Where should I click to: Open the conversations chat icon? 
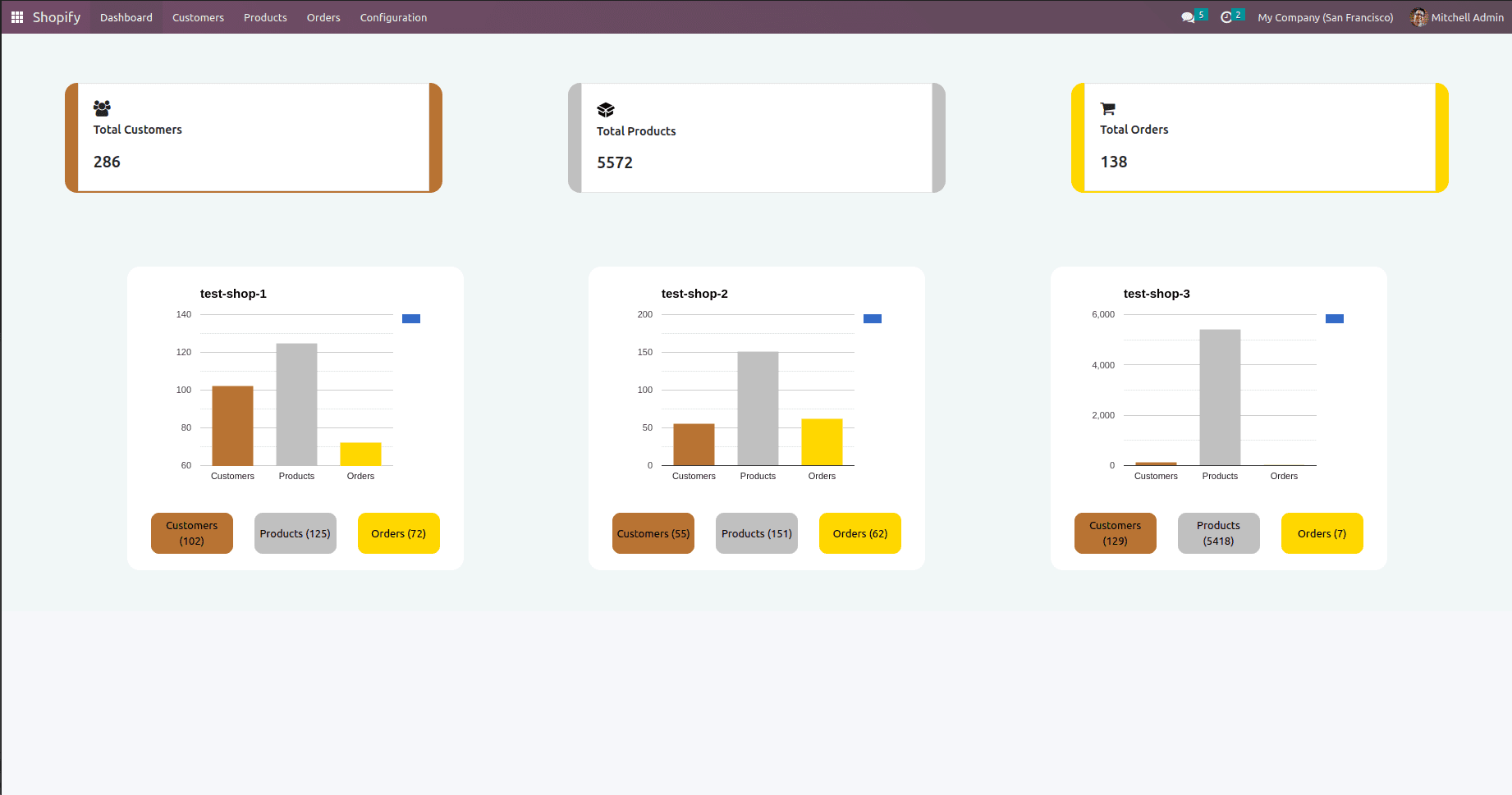coord(1188,17)
